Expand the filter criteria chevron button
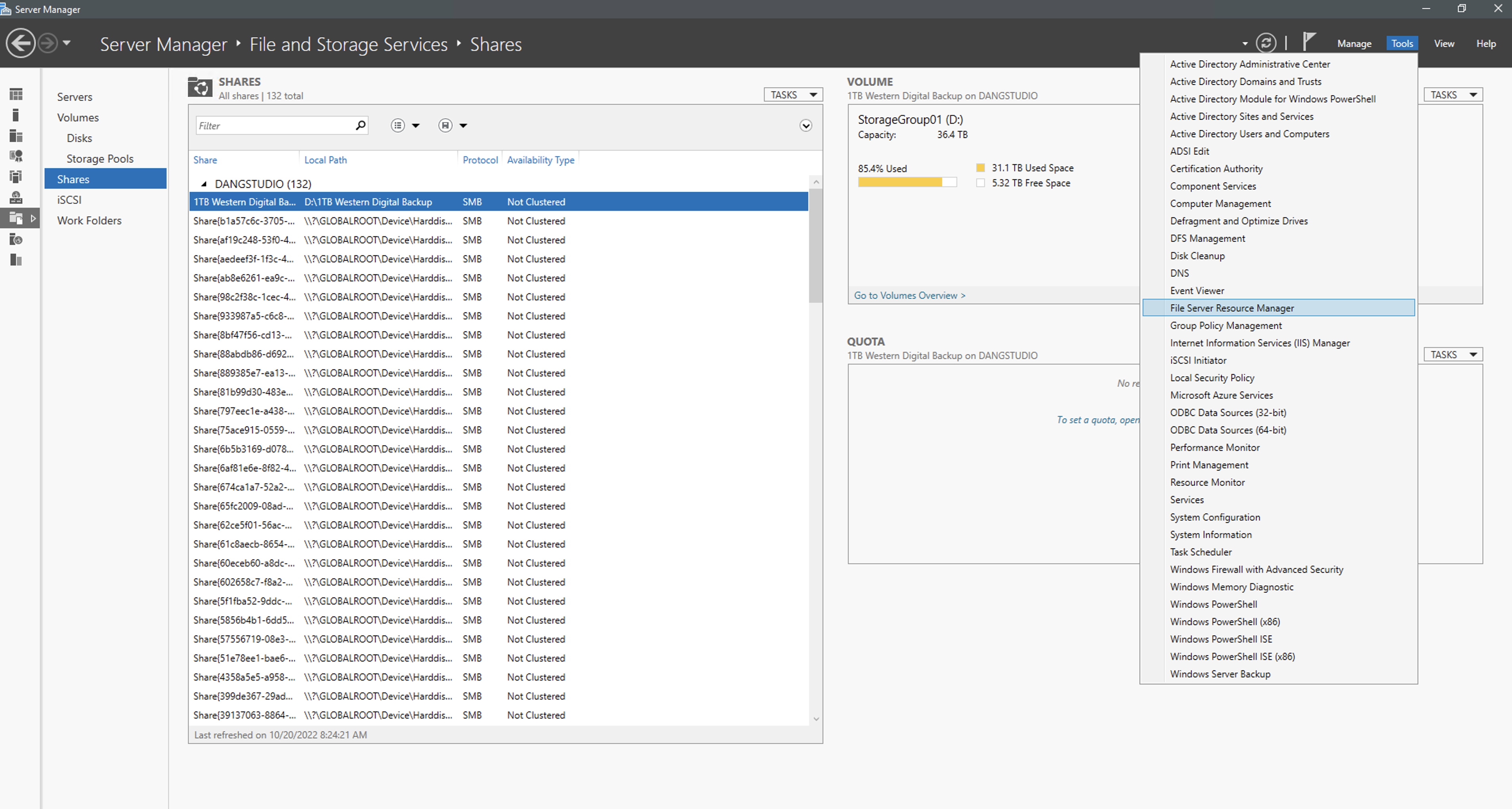The width and height of the screenshot is (1512, 809). click(806, 125)
